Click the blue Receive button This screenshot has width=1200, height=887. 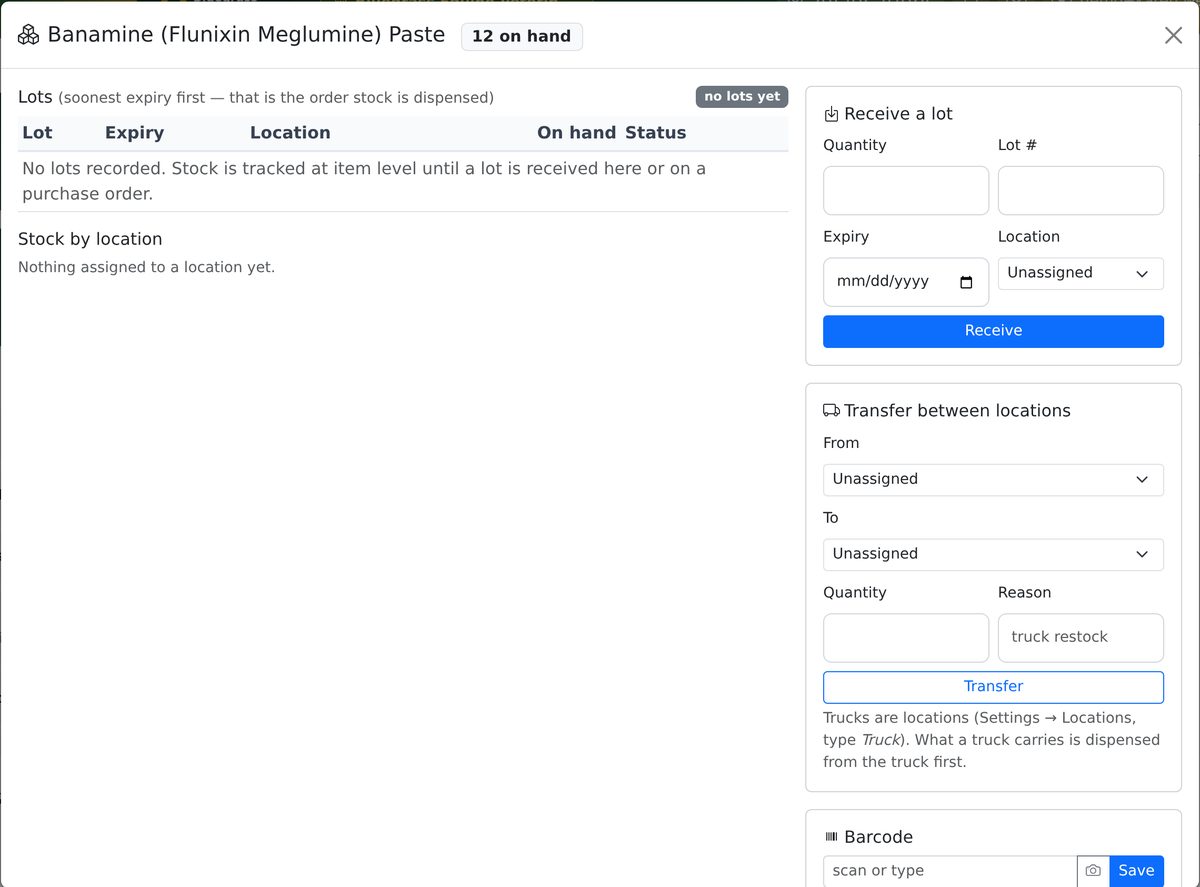993,331
